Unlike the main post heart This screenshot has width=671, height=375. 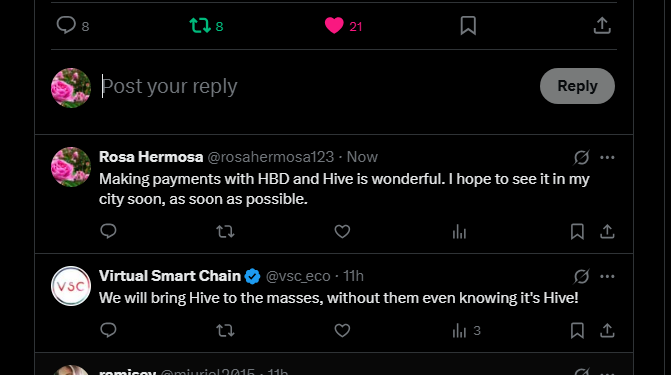tap(334, 26)
